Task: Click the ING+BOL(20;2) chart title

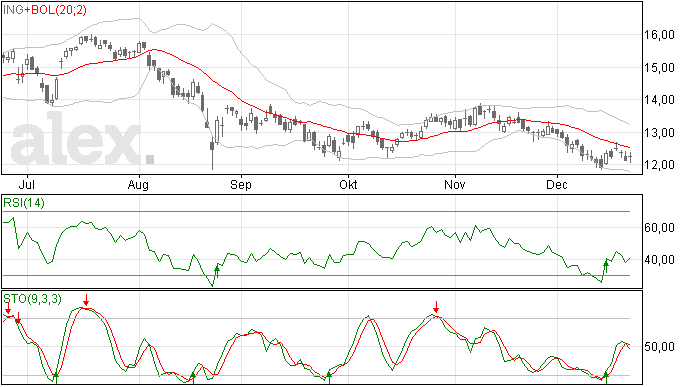Action: 45,9
